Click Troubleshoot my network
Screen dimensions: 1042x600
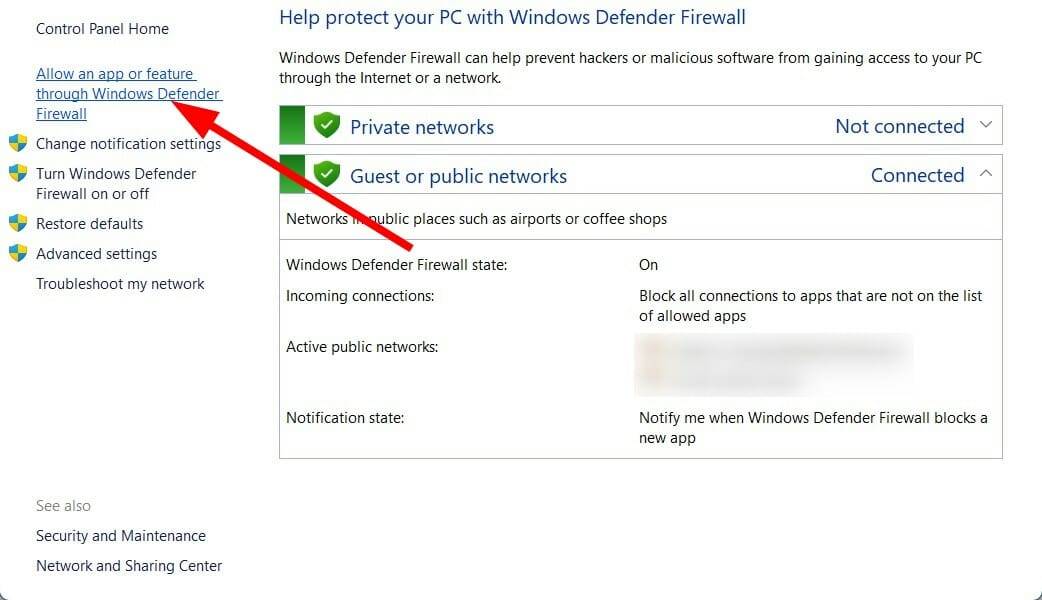[120, 284]
